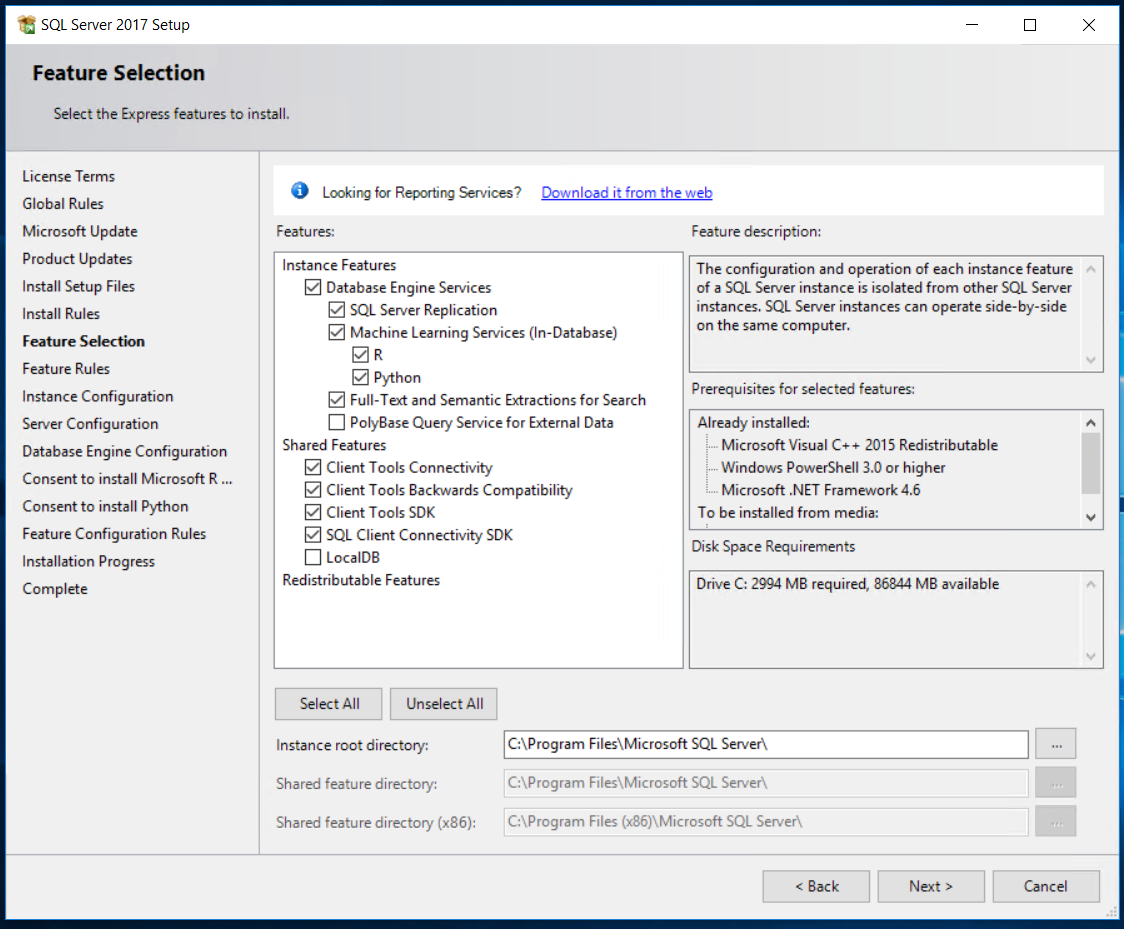1124x929 pixels.
Task: Click Feature Configuration Rules step
Action: pos(114,533)
